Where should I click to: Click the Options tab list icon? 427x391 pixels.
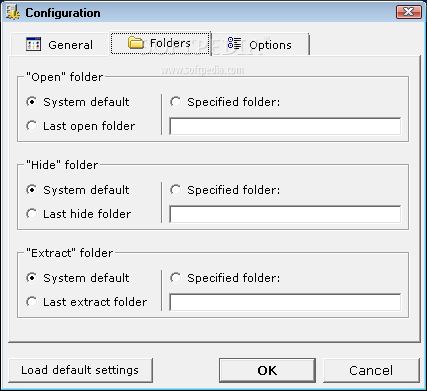point(234,43)
